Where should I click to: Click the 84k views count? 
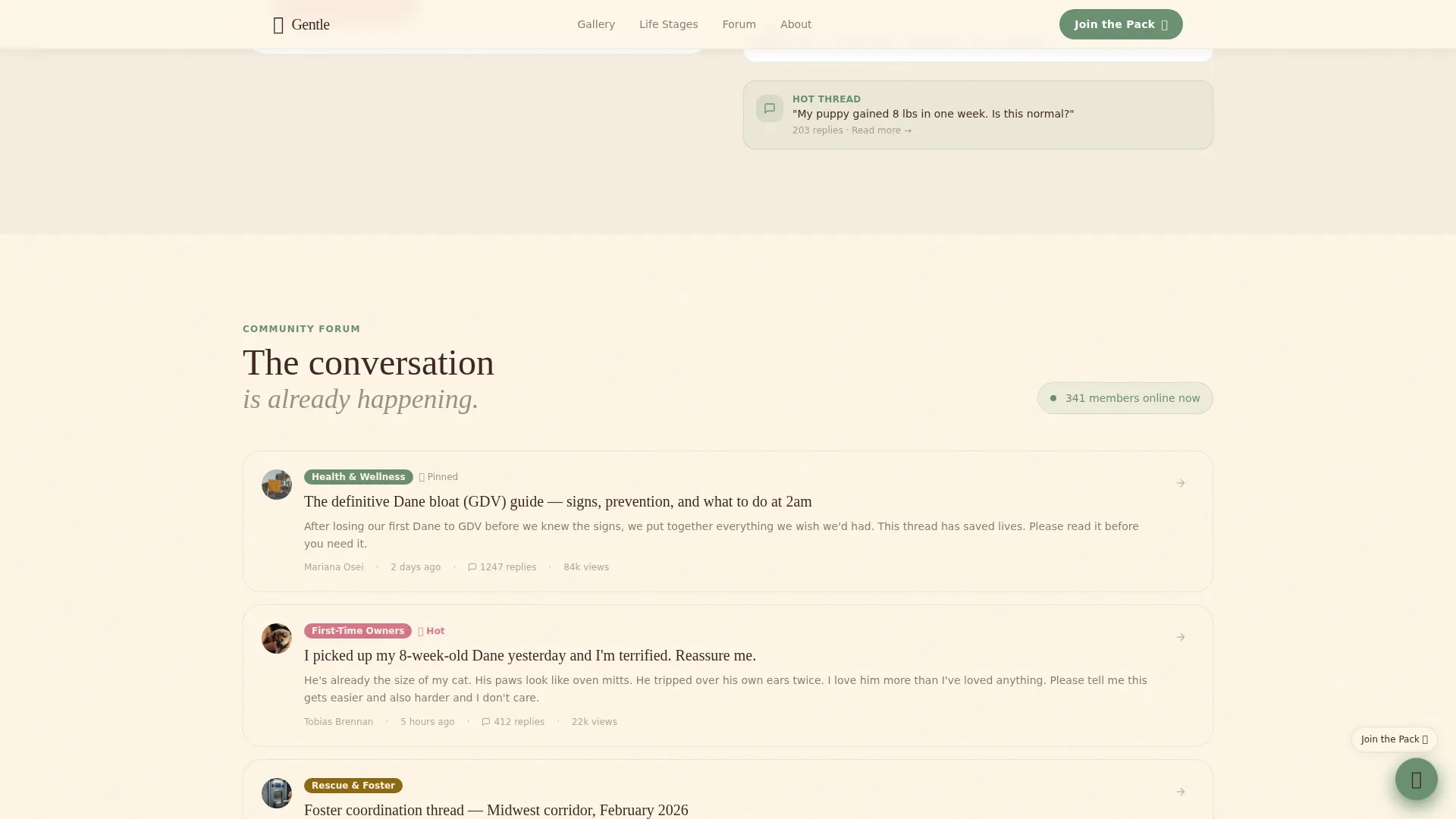[586, 567]
